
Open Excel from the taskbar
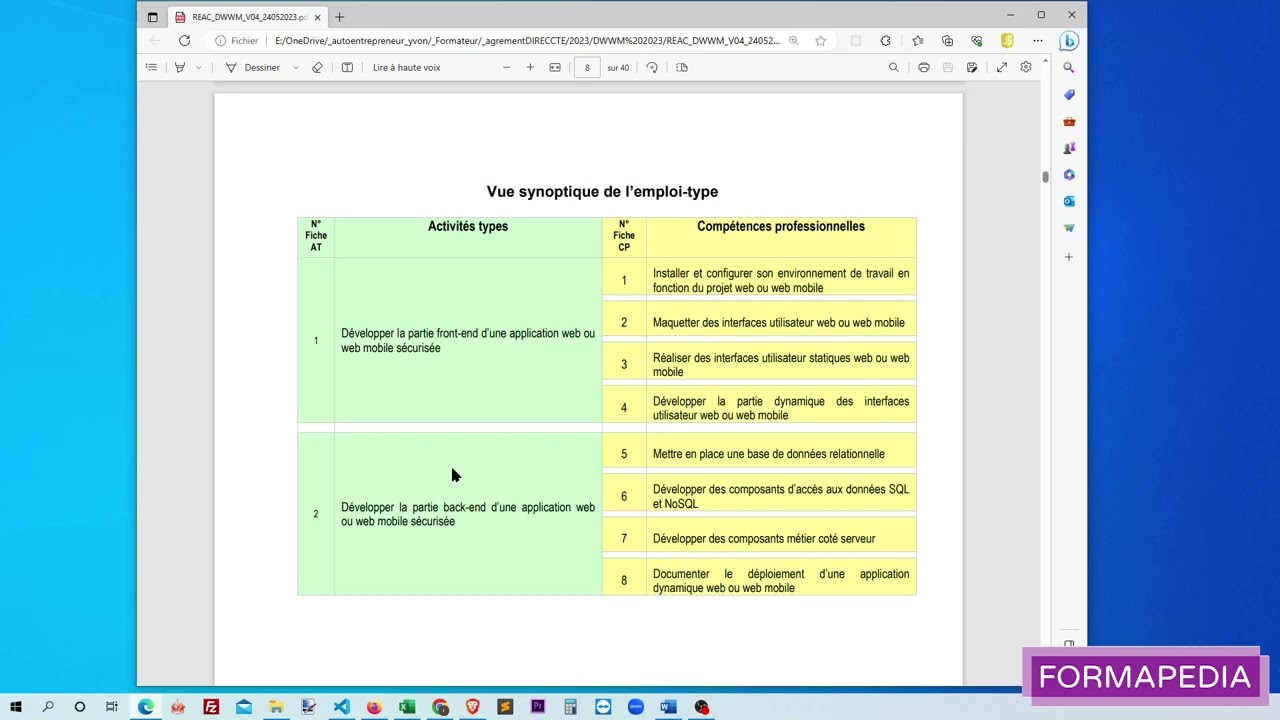coord(407,707)
